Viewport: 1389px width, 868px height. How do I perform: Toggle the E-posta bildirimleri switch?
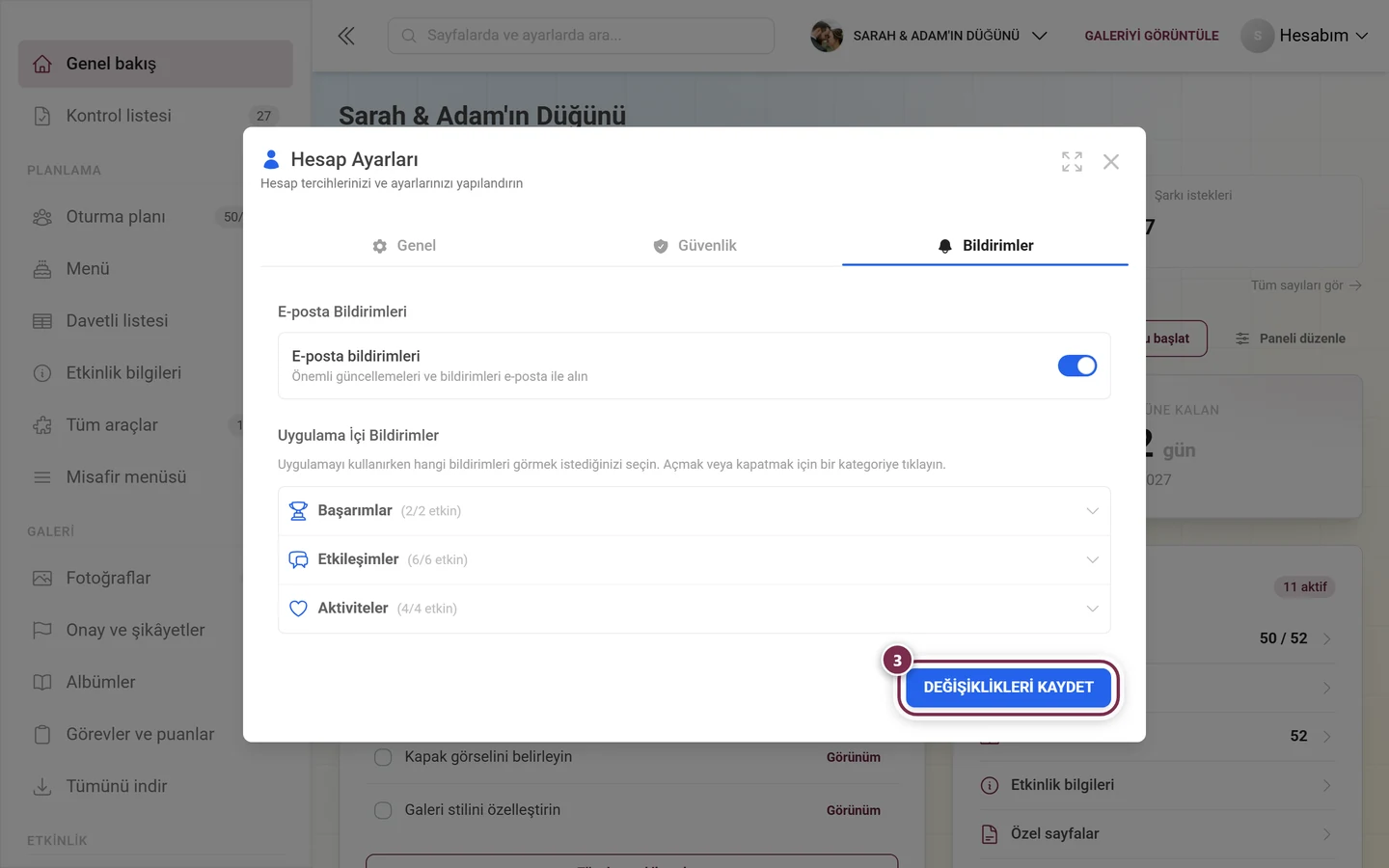click(x=1077, y=366)
